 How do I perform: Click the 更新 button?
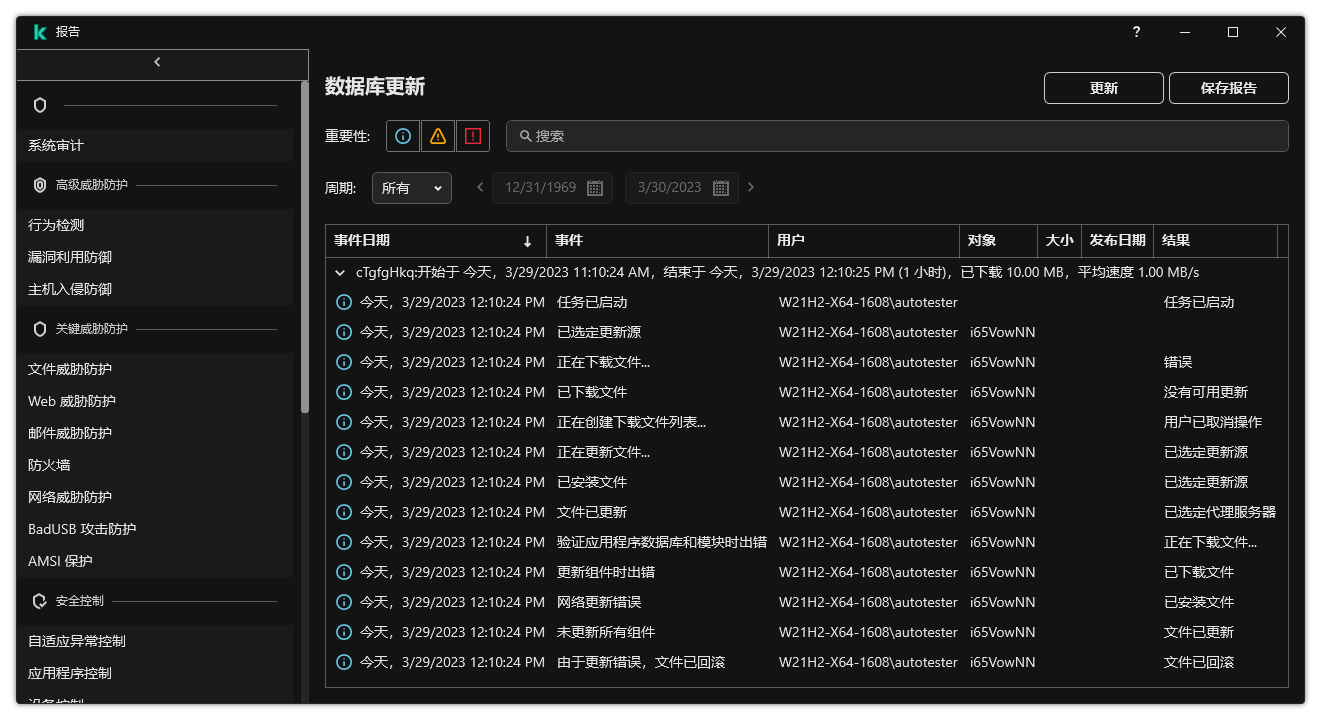(1103, 87)
